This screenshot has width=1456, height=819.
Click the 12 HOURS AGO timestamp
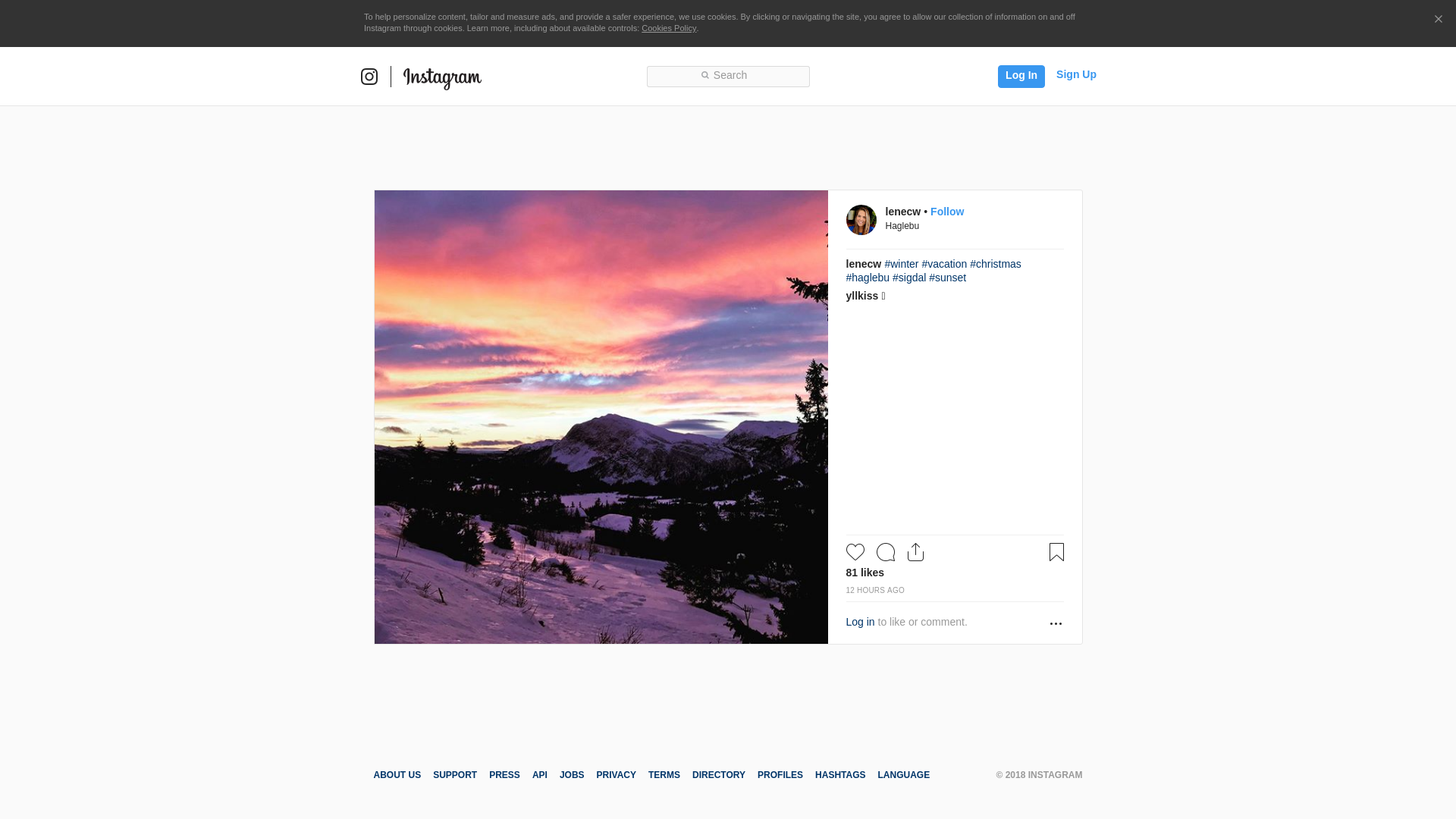(875, 590)
